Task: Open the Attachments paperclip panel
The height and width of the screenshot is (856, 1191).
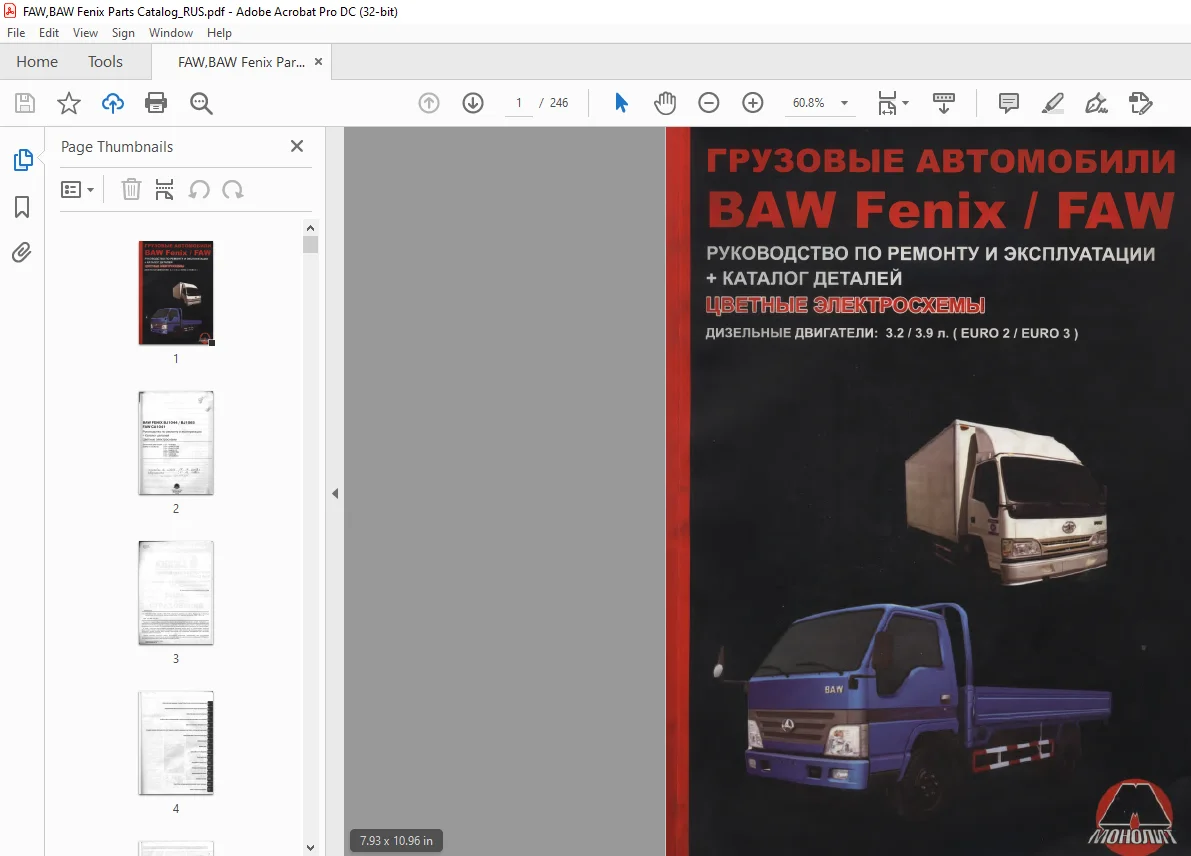Action: (22, 252)
